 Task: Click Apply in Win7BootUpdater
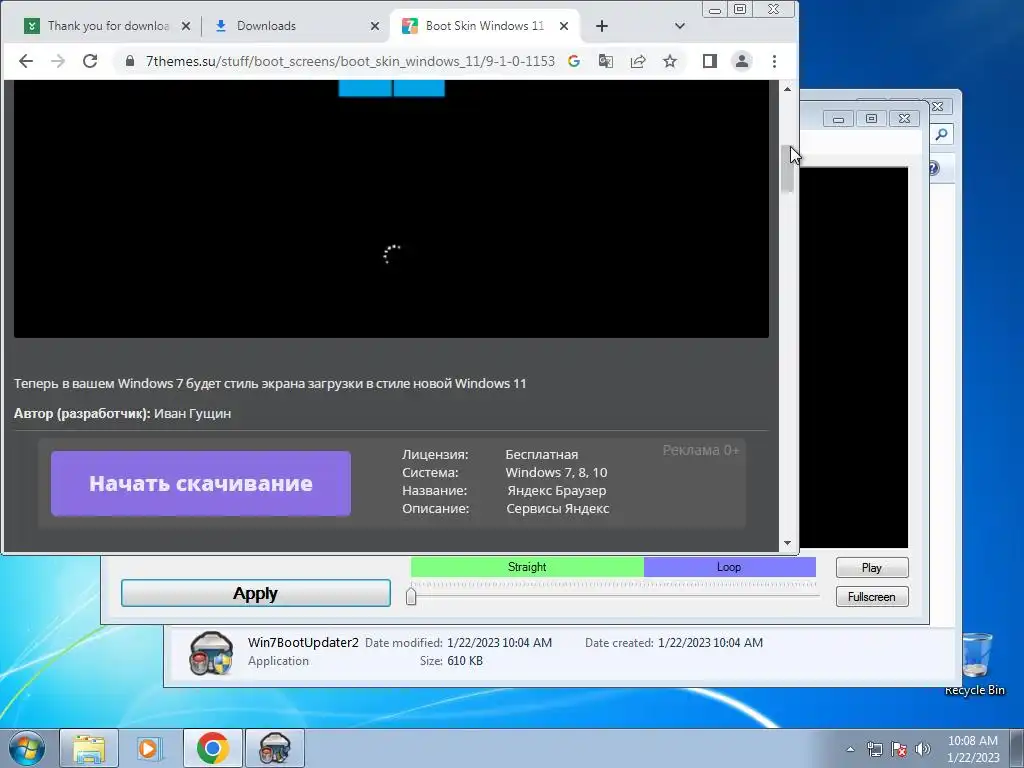[256, 594]
